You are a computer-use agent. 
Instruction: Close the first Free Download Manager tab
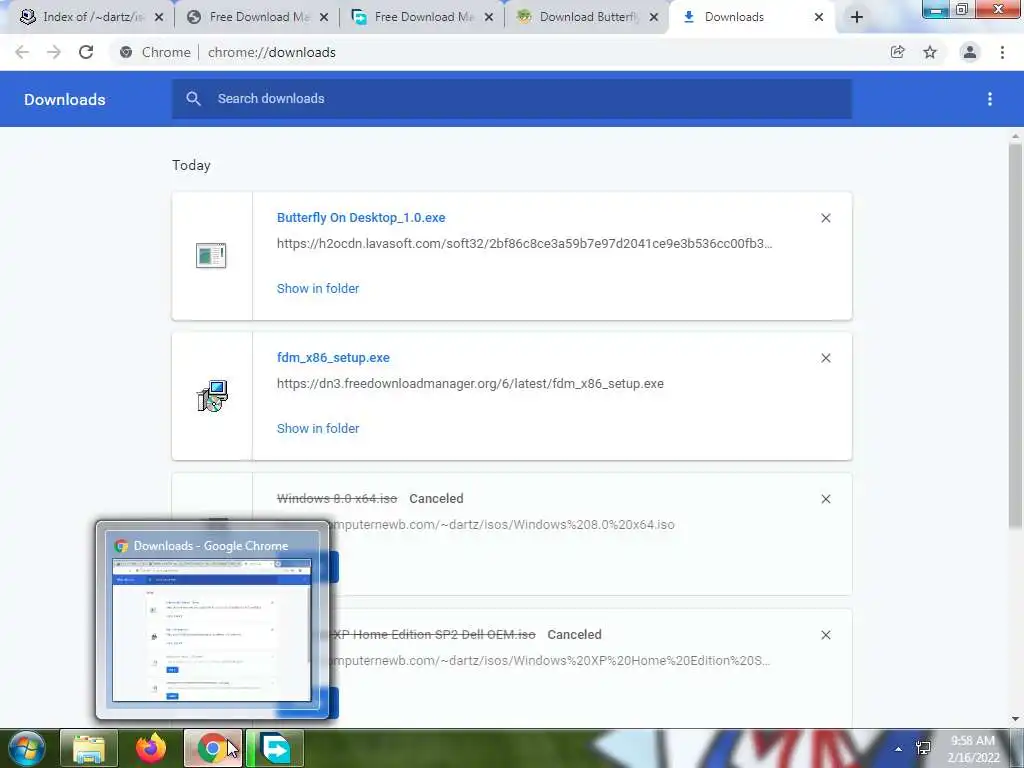[x=324, y=18]
